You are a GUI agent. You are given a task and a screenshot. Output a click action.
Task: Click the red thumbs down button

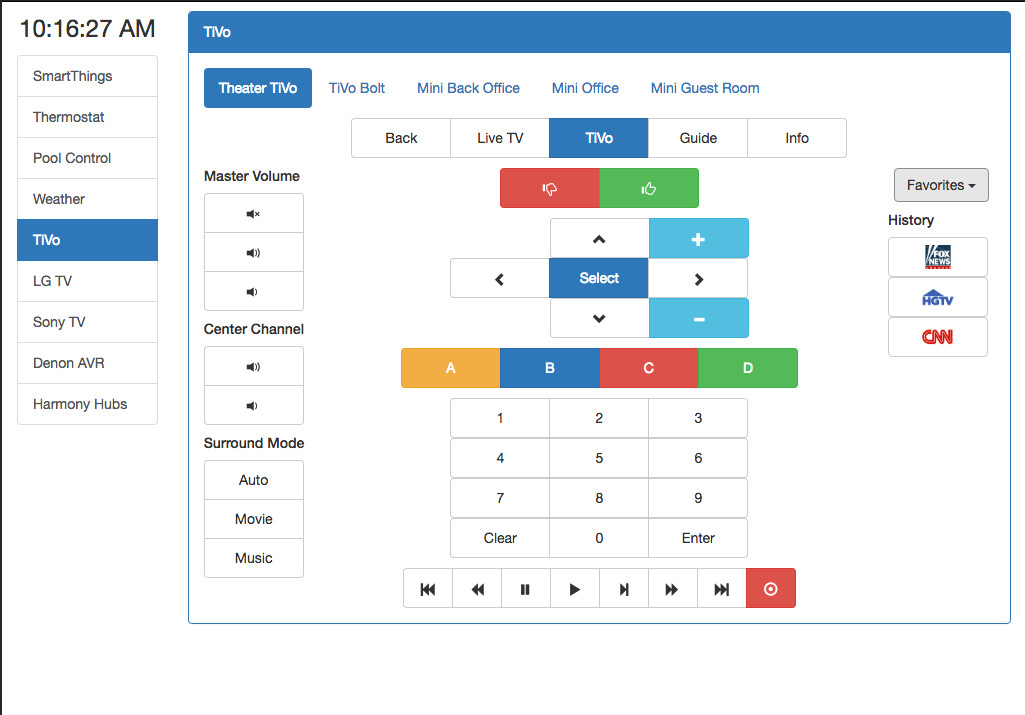click(550, 188)
